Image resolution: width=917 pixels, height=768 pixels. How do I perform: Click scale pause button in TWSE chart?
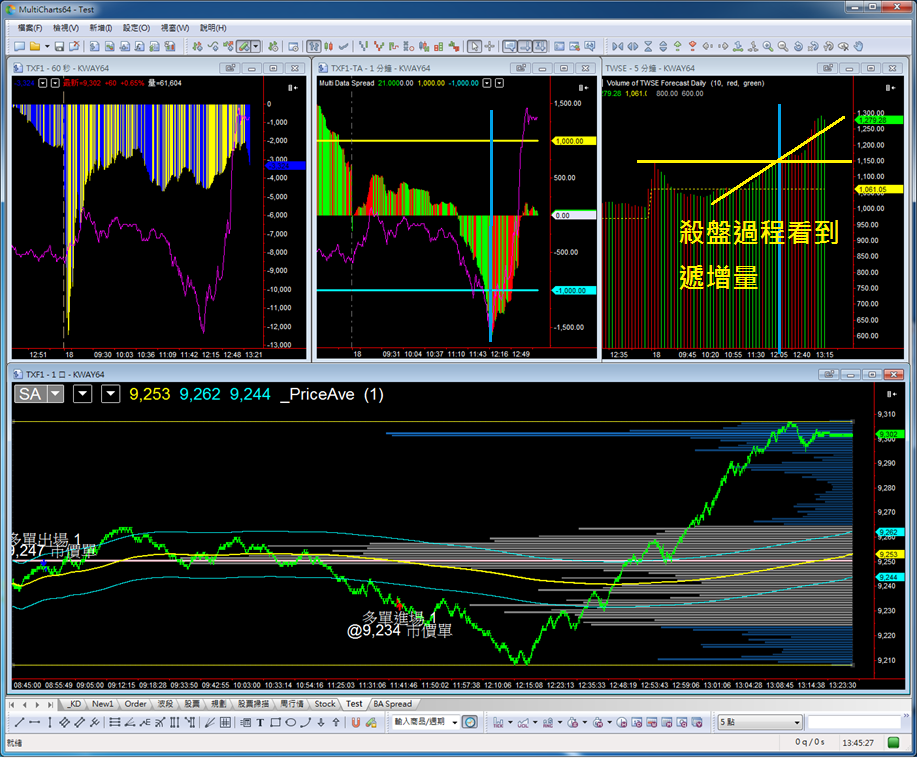890,88
